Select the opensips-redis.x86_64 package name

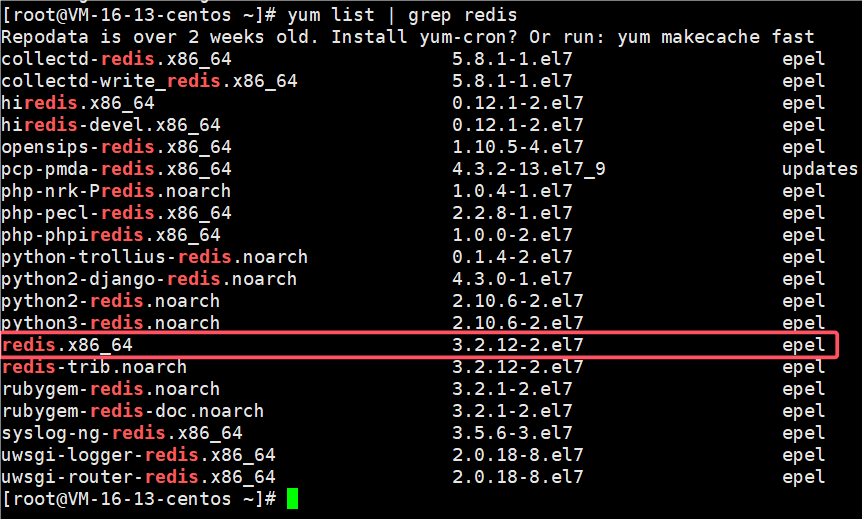pos(116,147)
